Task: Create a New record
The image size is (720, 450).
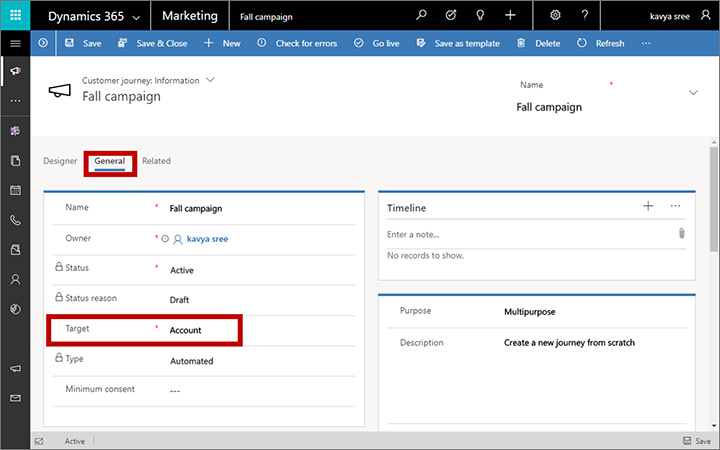Action: [x=223, y=43]
